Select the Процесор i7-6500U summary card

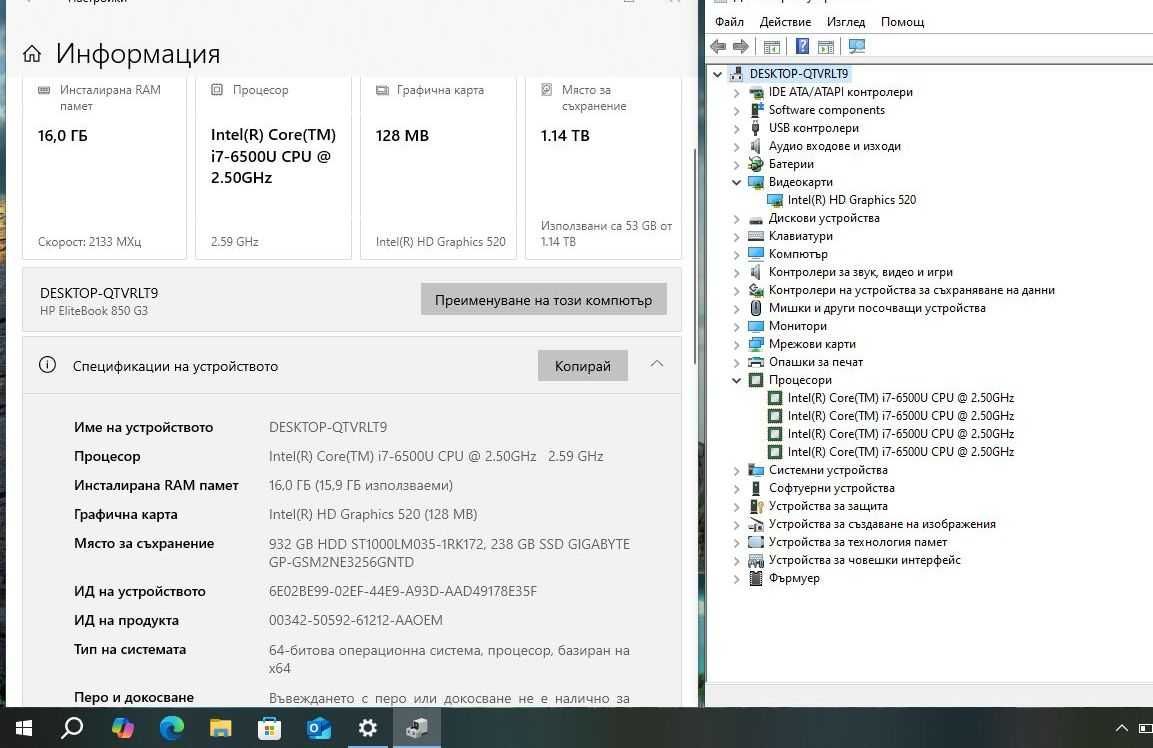click(x=274, y=168)
